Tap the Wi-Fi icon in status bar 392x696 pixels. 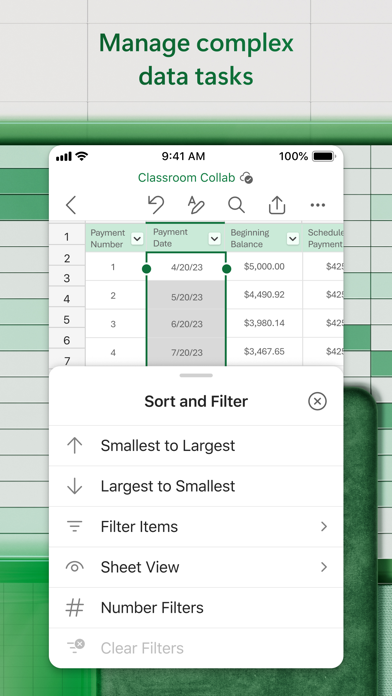82,156
